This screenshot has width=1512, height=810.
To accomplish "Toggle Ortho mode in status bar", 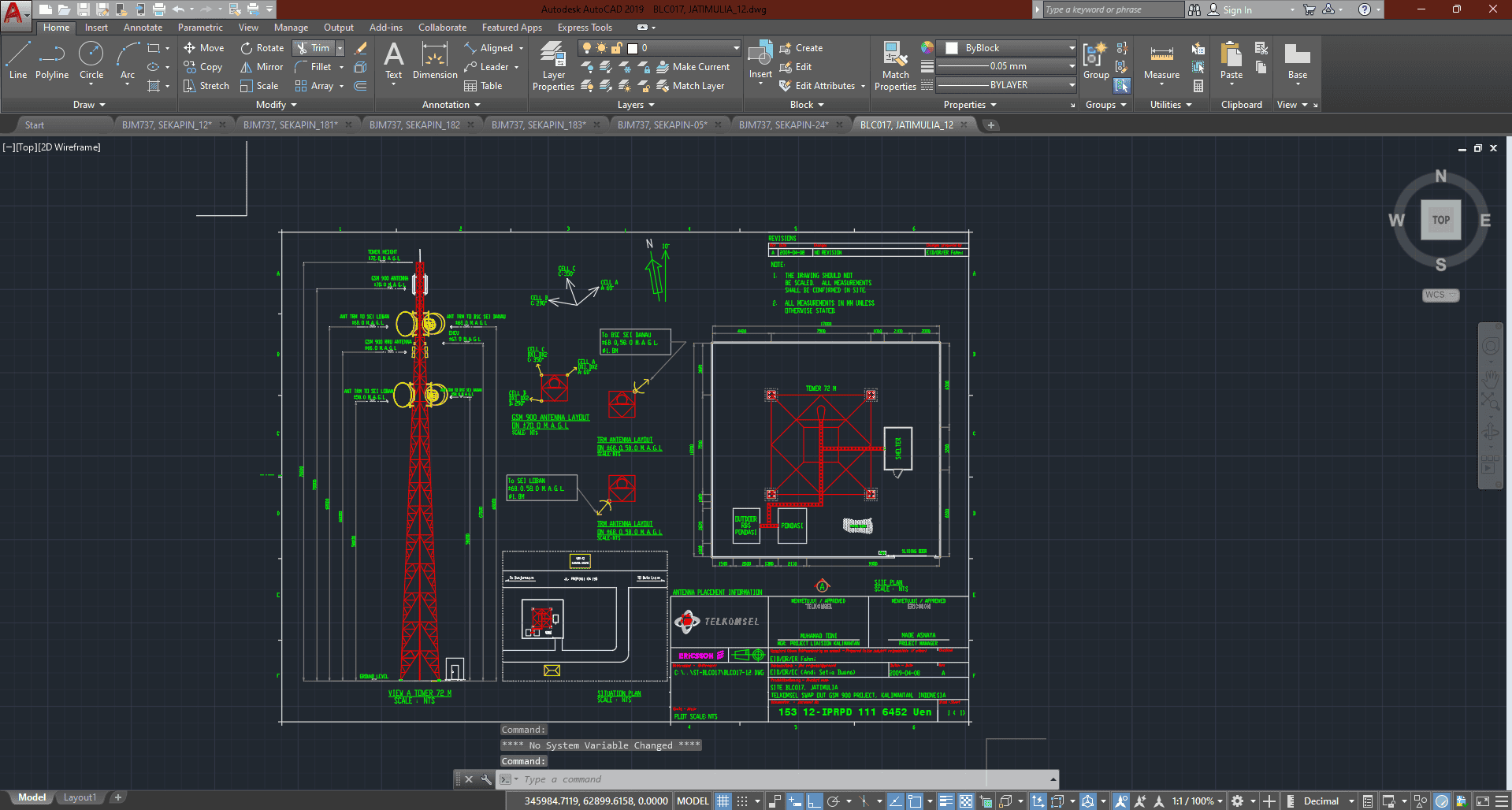I will pos(815,801).
